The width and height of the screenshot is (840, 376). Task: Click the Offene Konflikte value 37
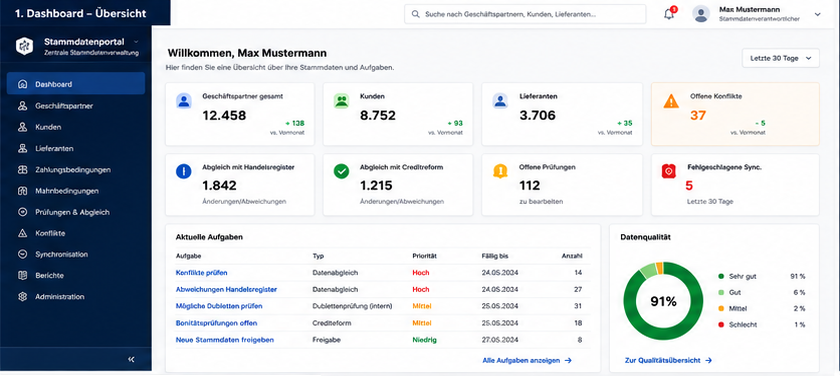[698, 115]
